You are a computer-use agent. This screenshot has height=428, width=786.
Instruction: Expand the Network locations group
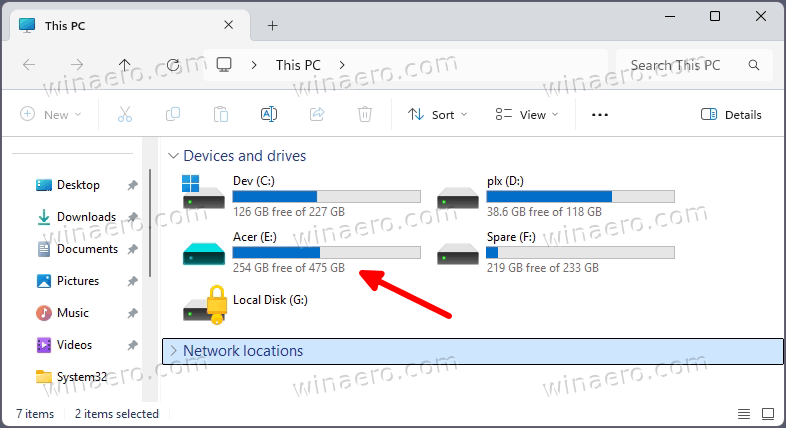[x=173, y=351]
